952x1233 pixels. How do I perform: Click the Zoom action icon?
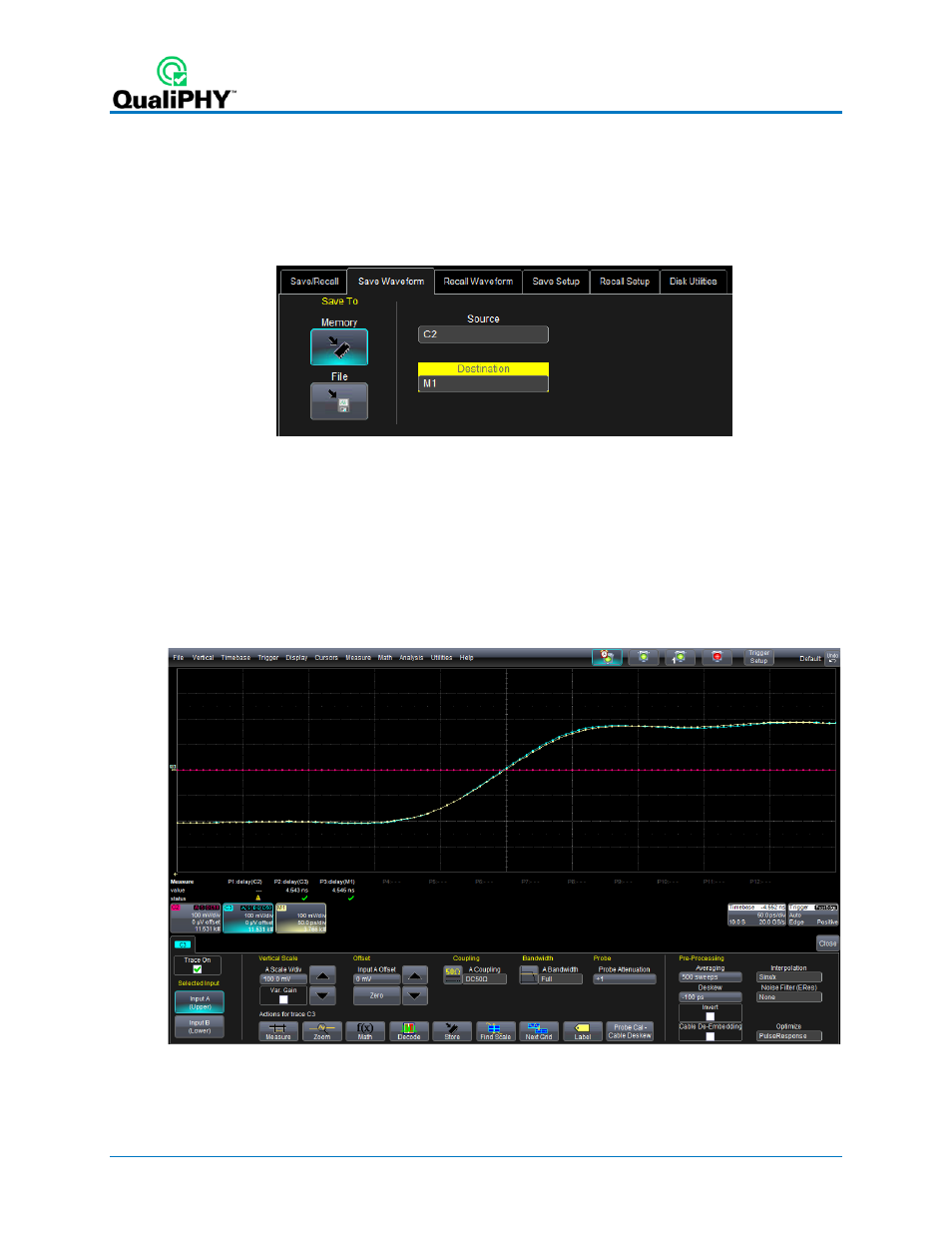tap(321, 1031)
